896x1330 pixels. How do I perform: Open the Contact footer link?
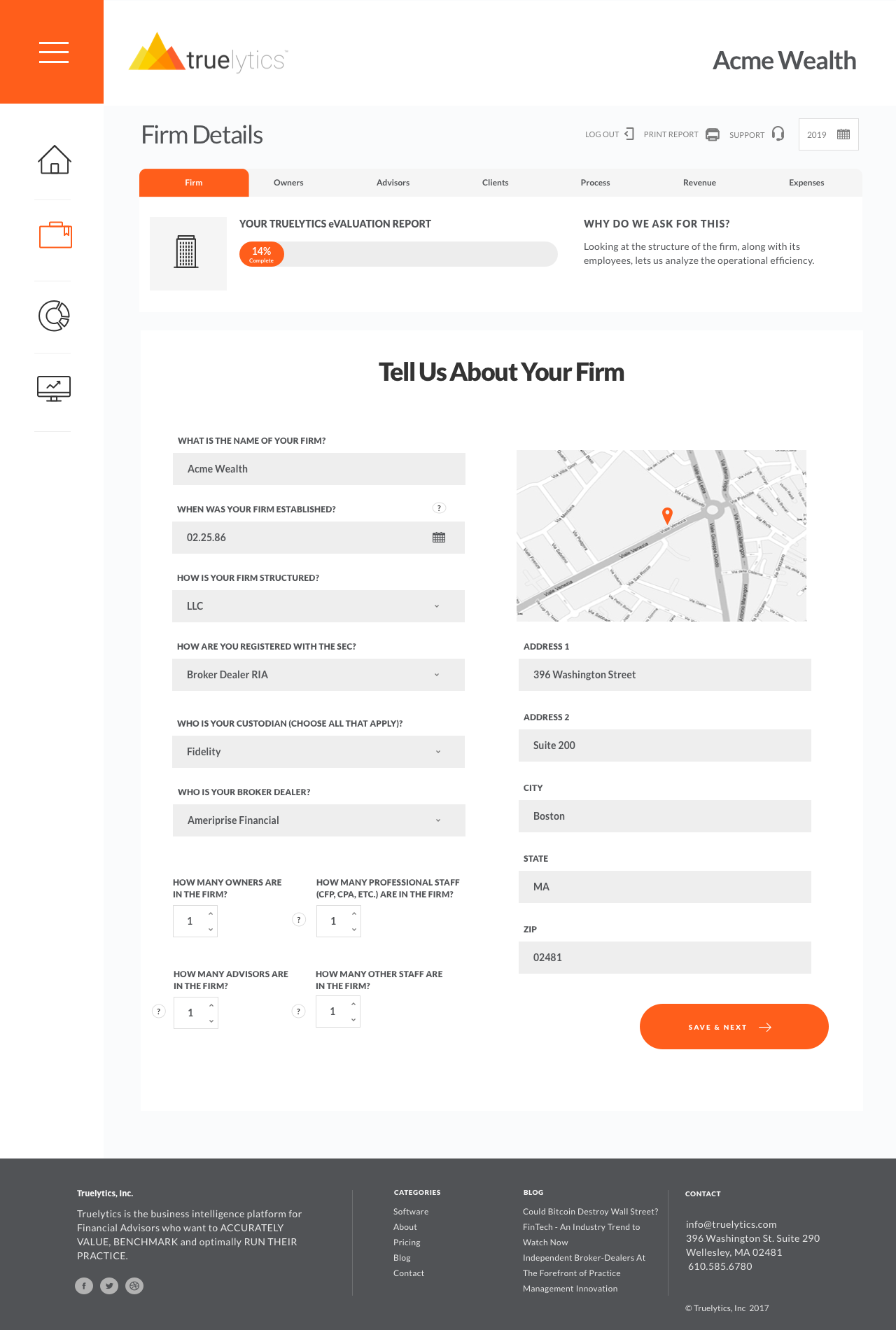409,1273
